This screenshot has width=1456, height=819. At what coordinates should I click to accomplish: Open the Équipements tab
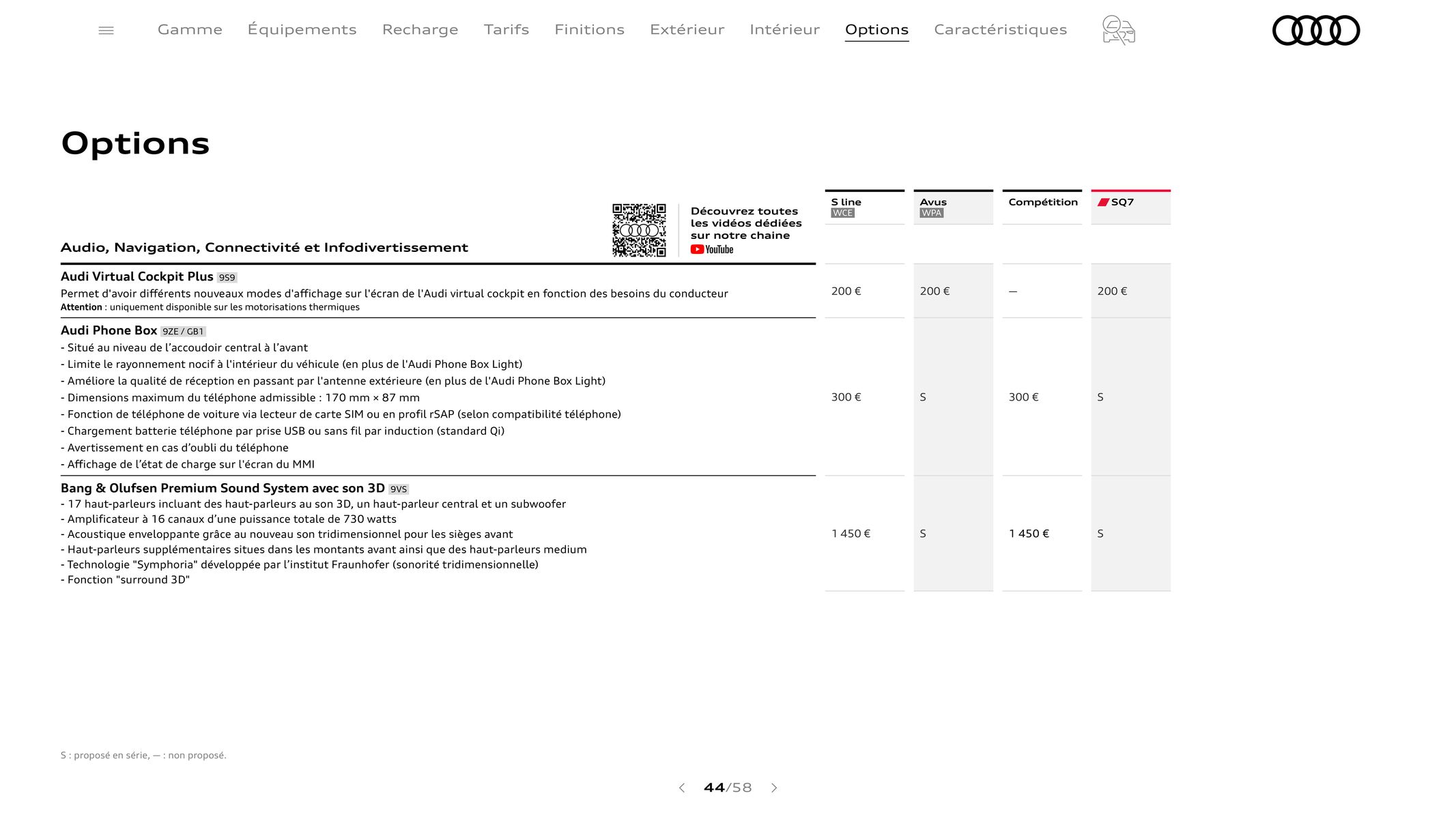(x=302, y=29)
